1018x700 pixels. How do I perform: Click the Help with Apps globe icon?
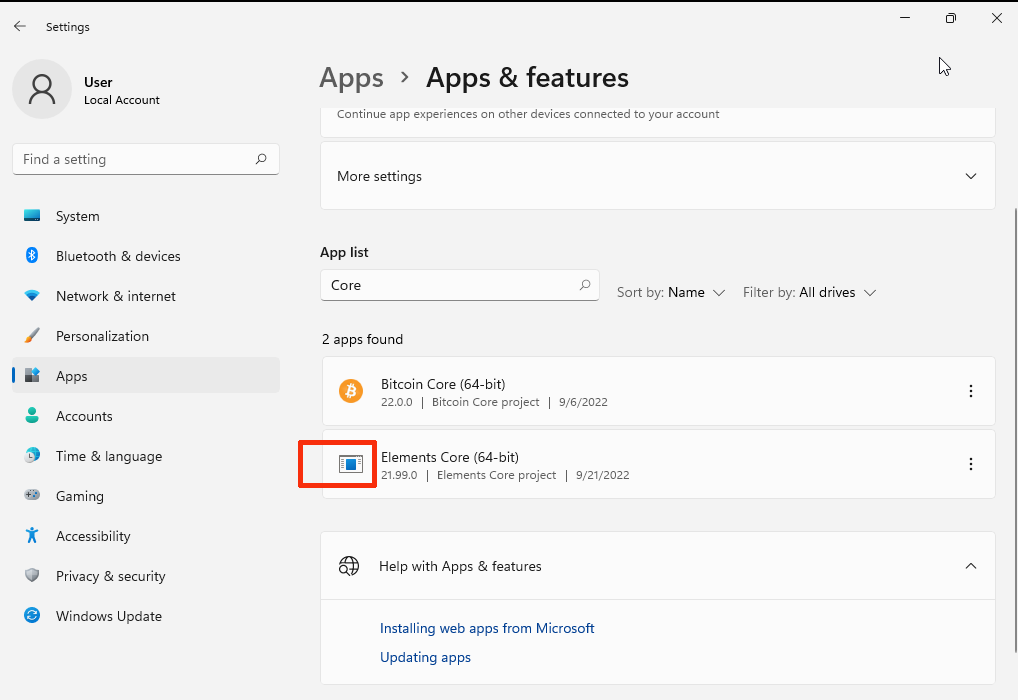[349, 565]
